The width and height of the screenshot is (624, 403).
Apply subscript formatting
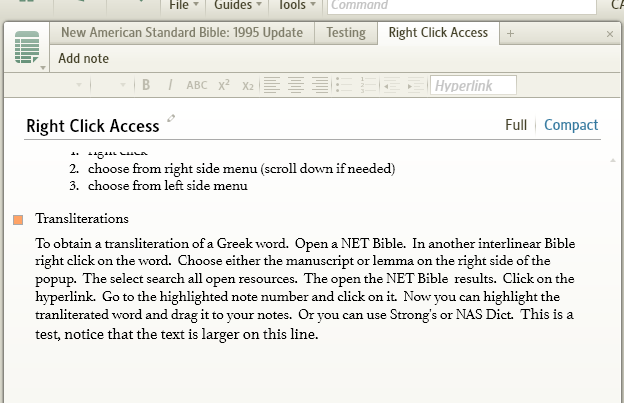248,86
